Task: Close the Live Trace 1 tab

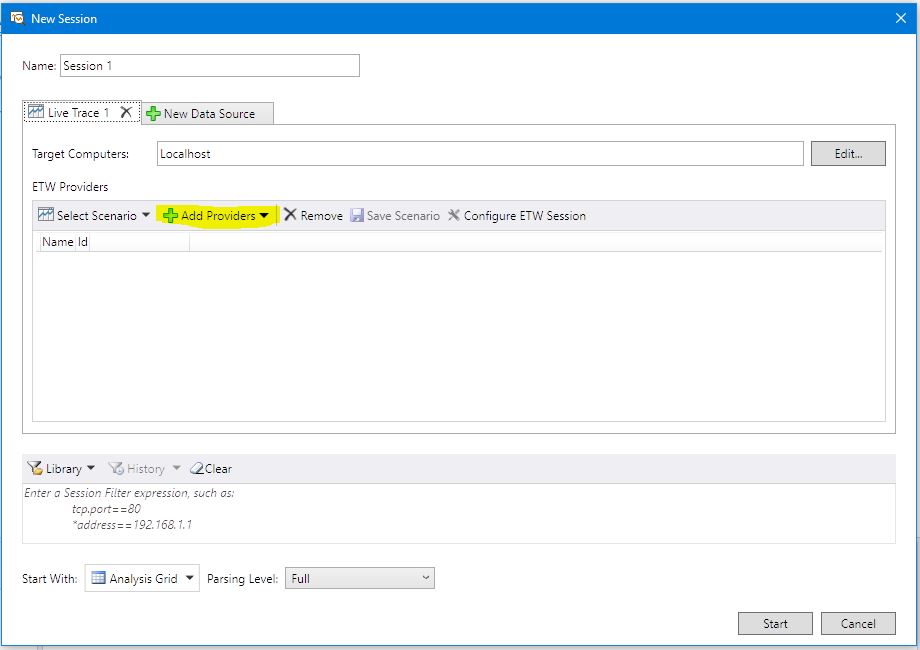Action: pyautogui.click(x=126, y=113)
